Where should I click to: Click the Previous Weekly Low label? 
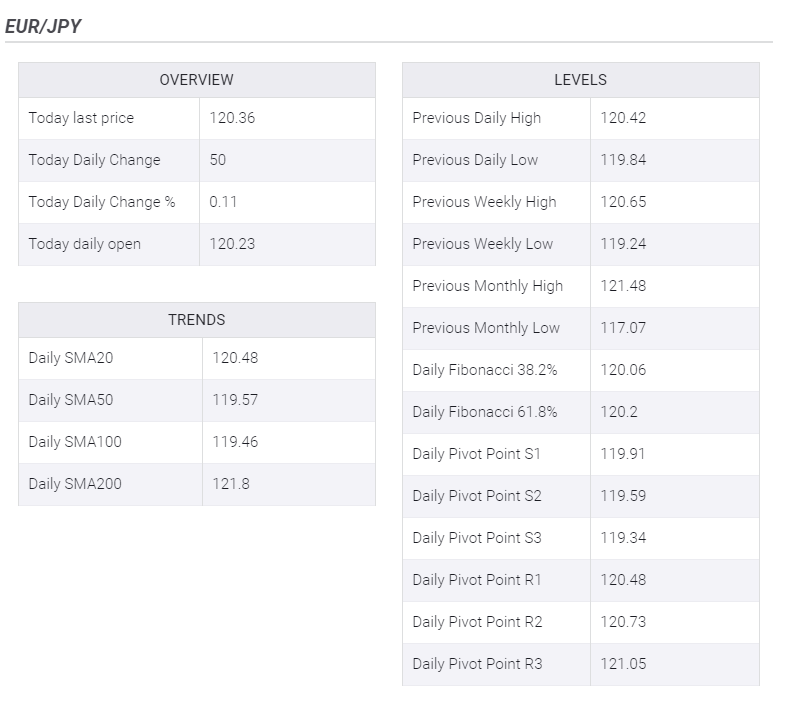pyautogui.click(x=482, y=244)
